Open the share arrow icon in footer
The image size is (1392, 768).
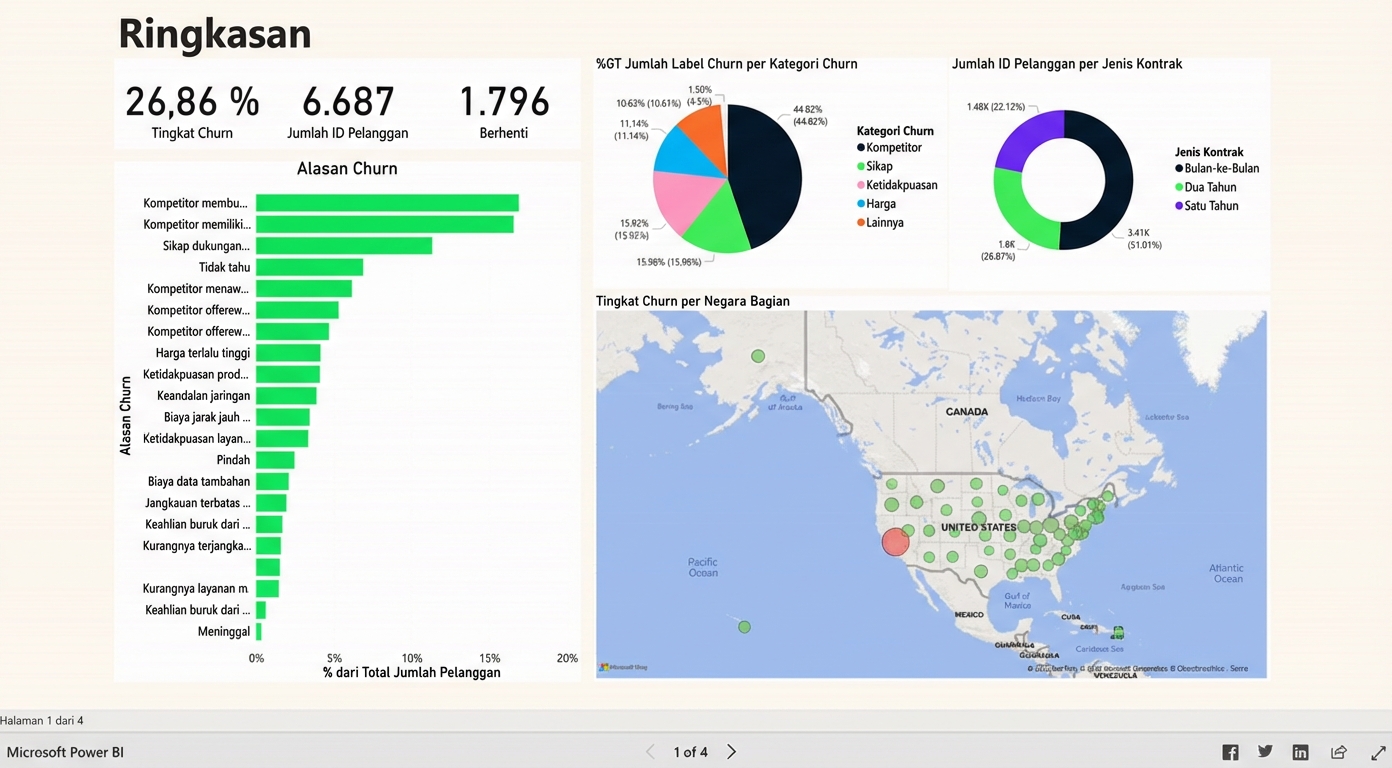(x=1338, y=752)
